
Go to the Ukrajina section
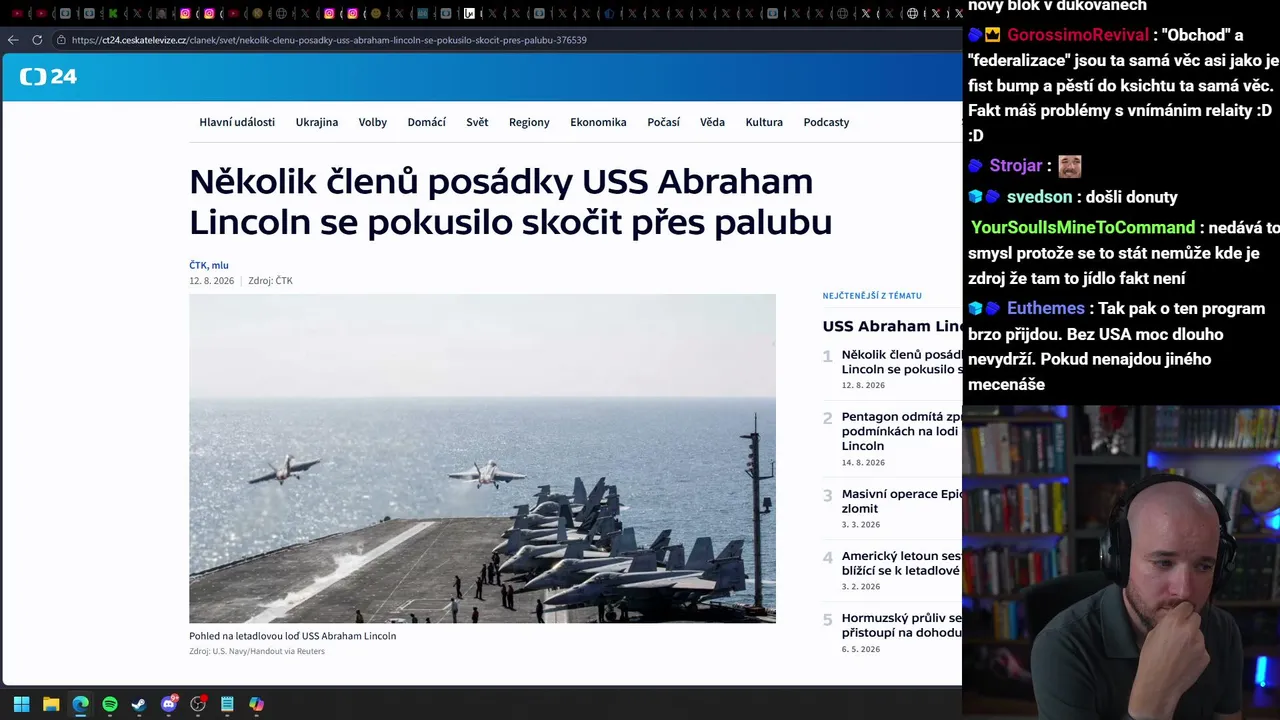click(317, 122)
